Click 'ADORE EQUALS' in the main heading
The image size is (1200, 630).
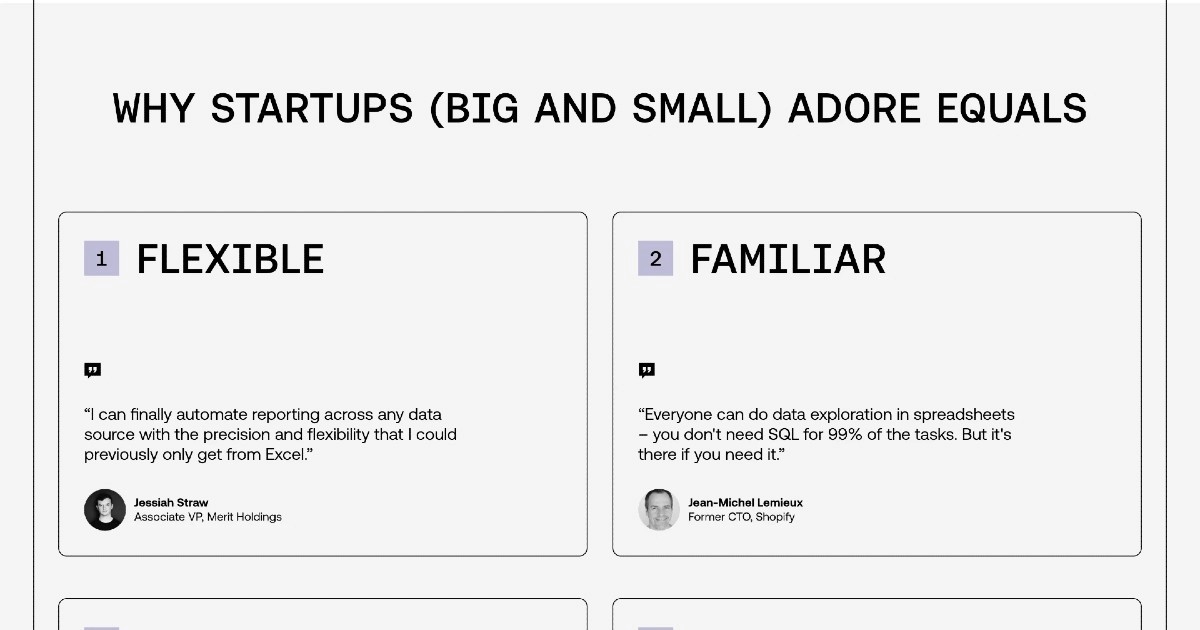coord(937,108)
